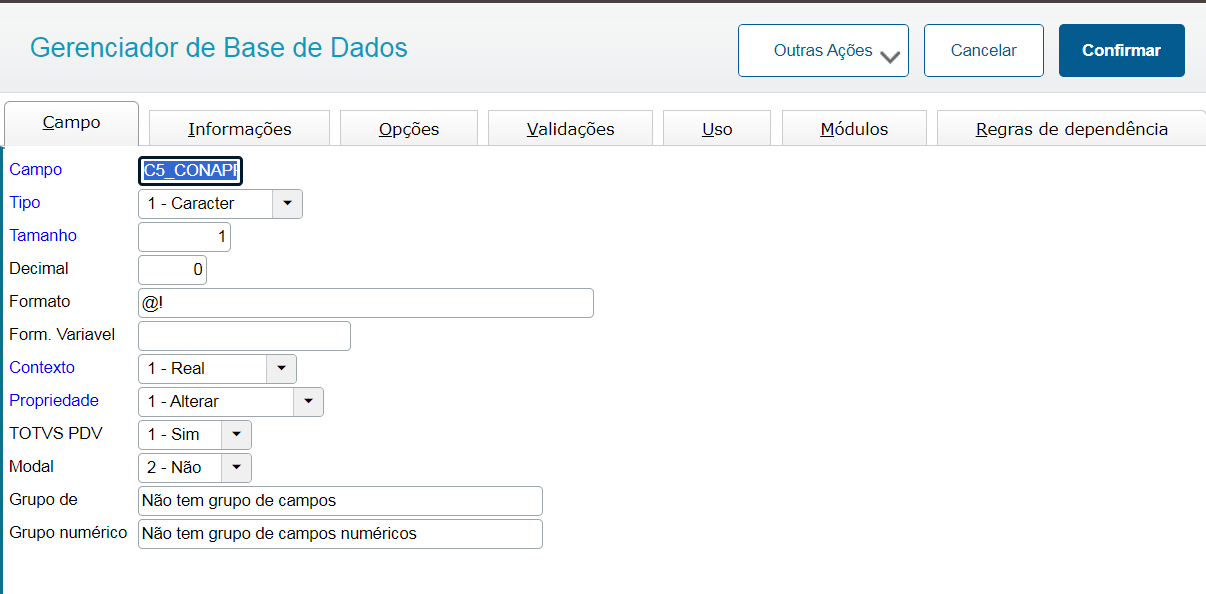
Task: Click the Decimal input field
Action: coord(172,270)
